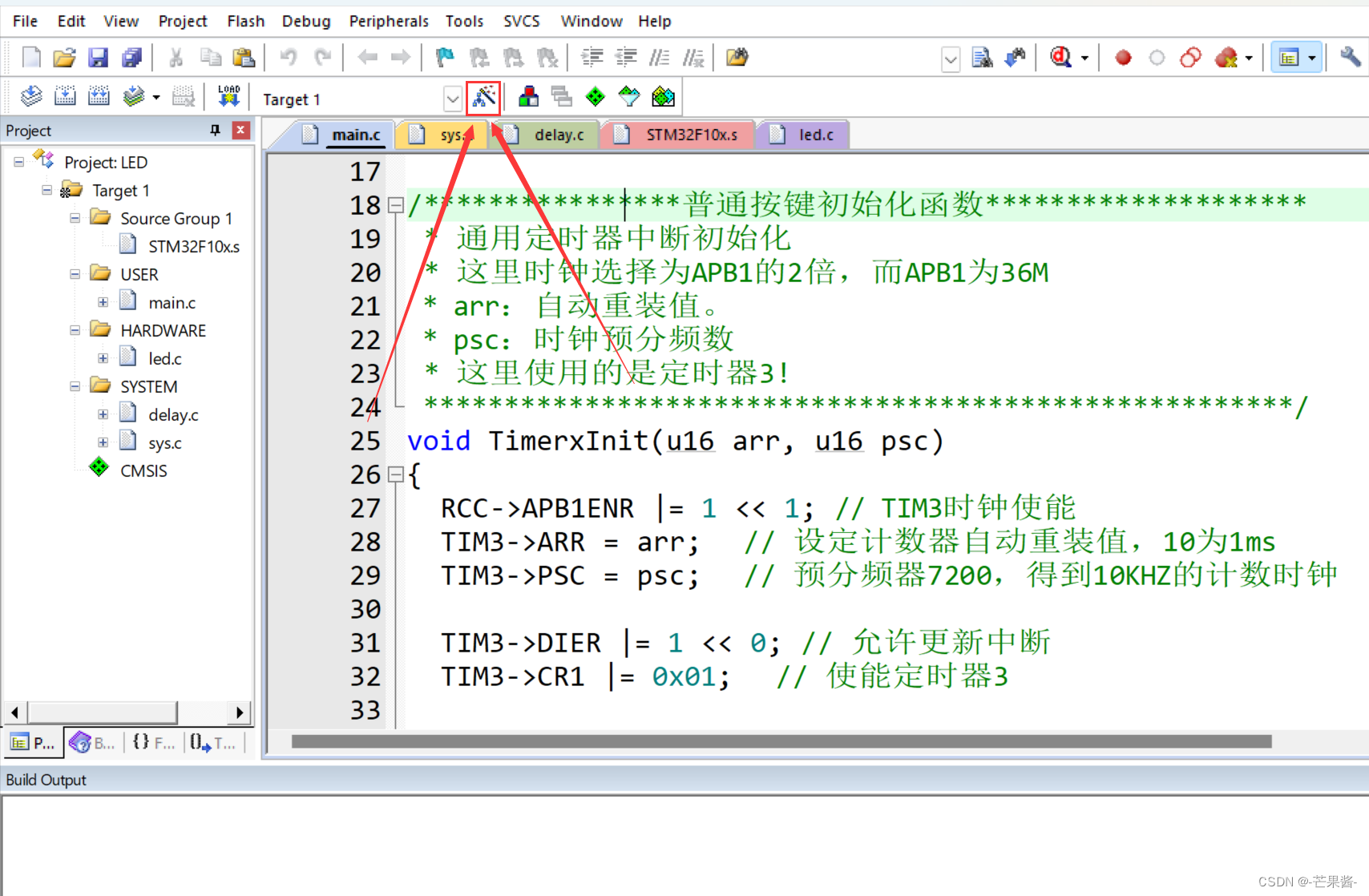Click the Build icon to compile
1369x896 pixels.
tap(65, 95)
